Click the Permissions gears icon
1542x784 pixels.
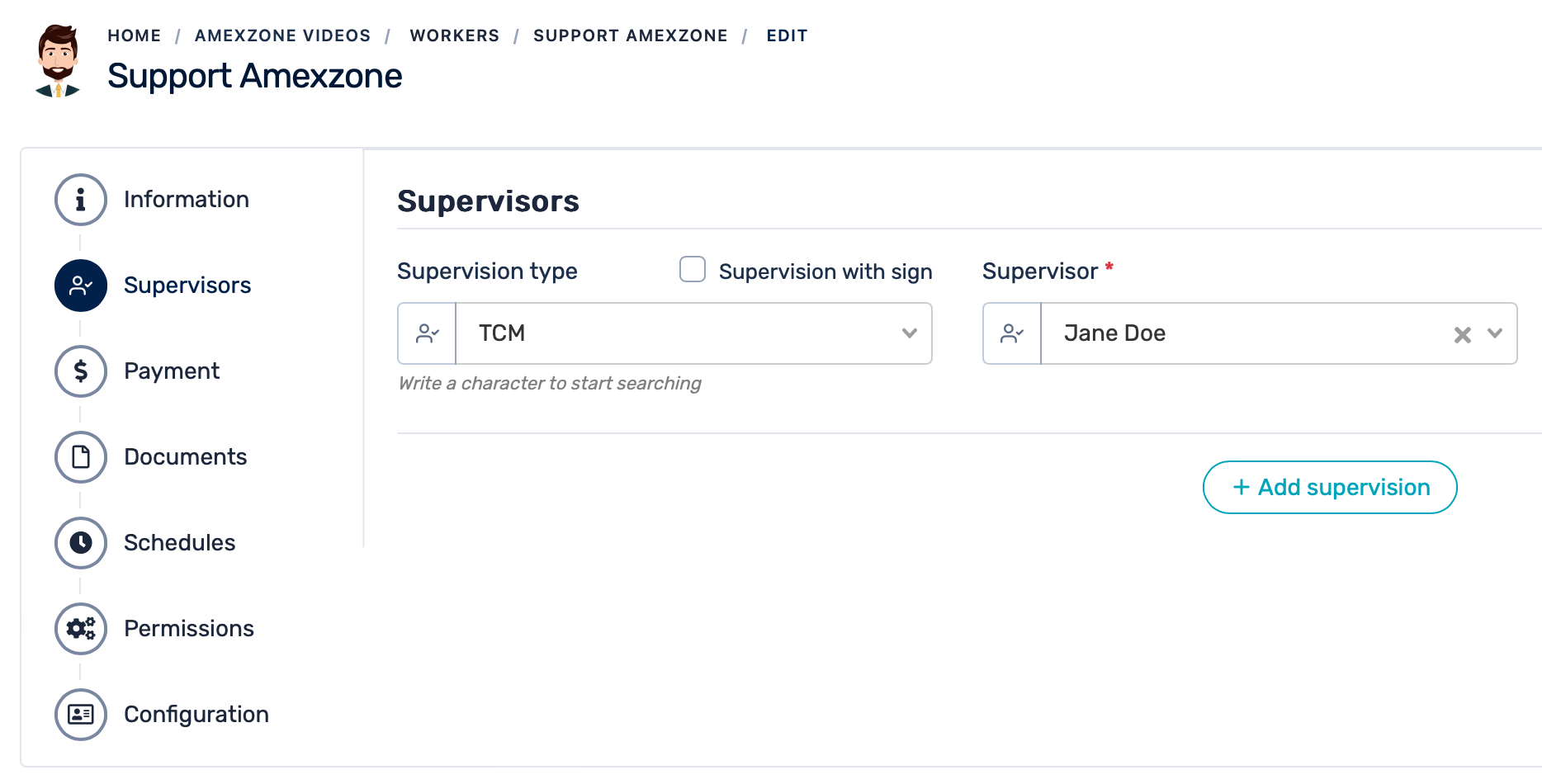[x=81, y=629]
